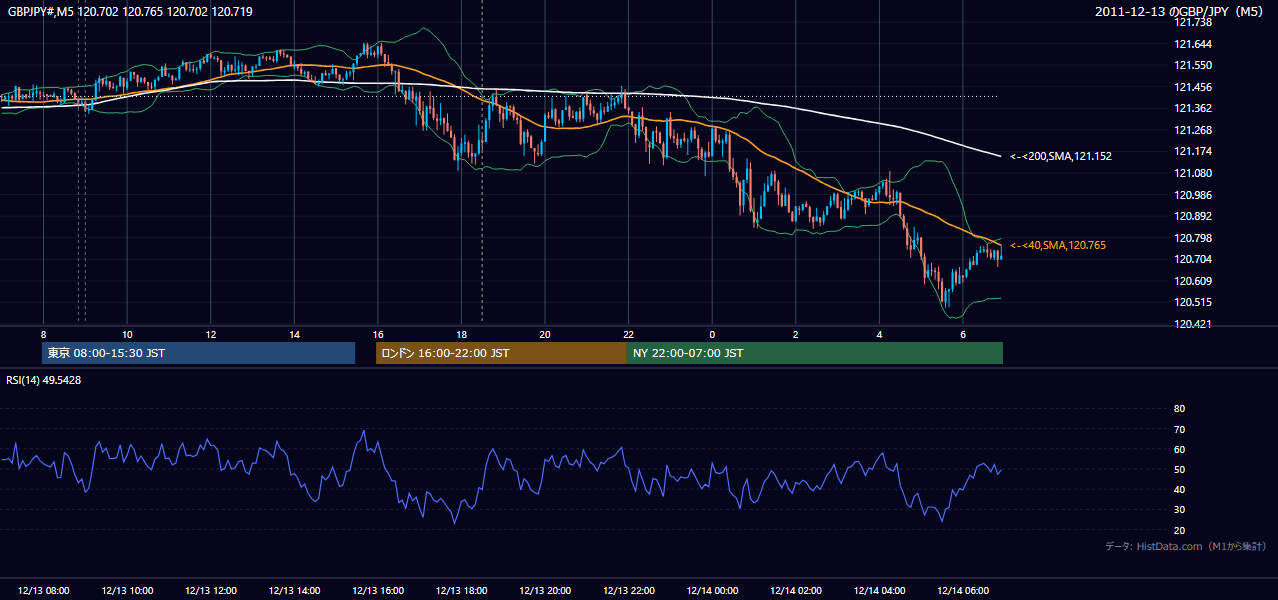Click the NY 22:00-07:00 JST session bar

pos(815,353)
